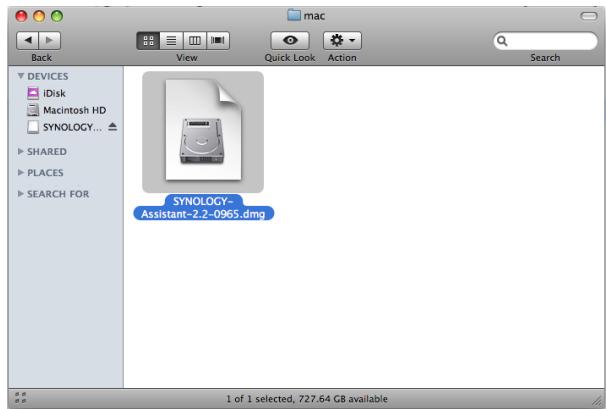606x409 pixels.
Task: Expand the SHARED section
Action: [21, 151]
